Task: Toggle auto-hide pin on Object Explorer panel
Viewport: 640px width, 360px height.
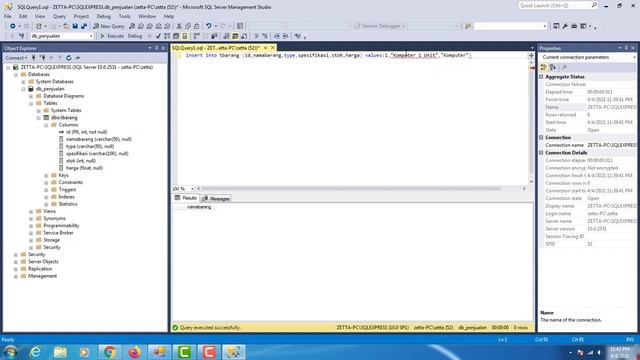Action: (156, 48)
